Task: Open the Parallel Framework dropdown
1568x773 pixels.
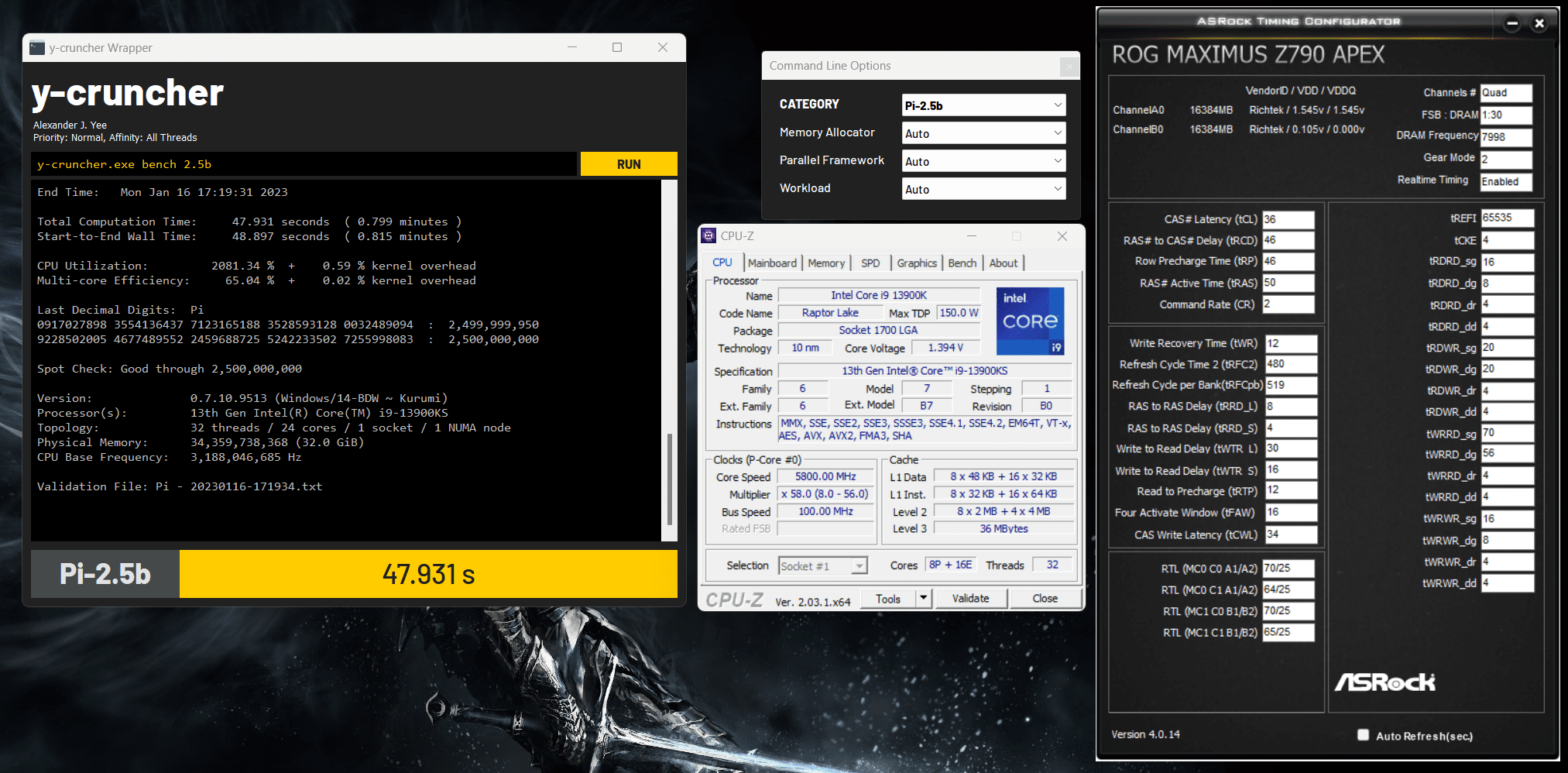Action: [x=983, y=161]
